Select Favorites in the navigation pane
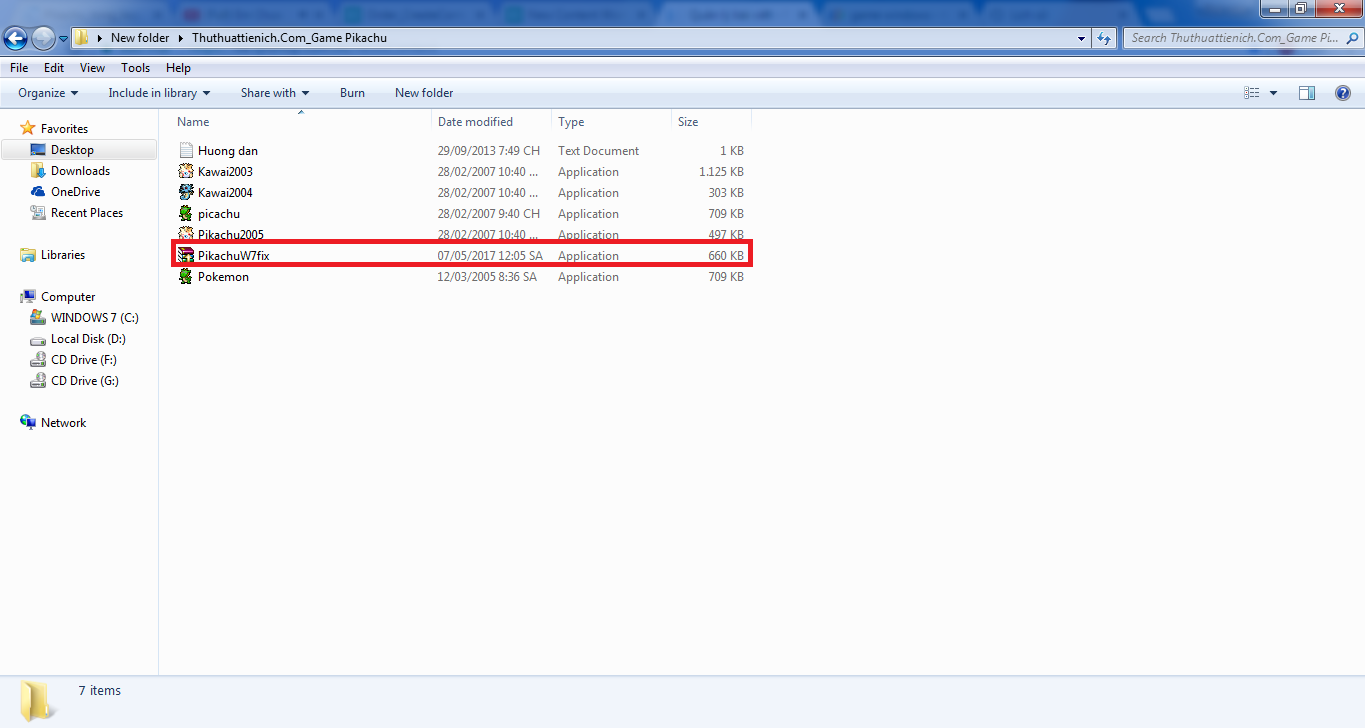Image resolution: width=1365 pixels, height=728 pixels. click(x=64, y=129)
